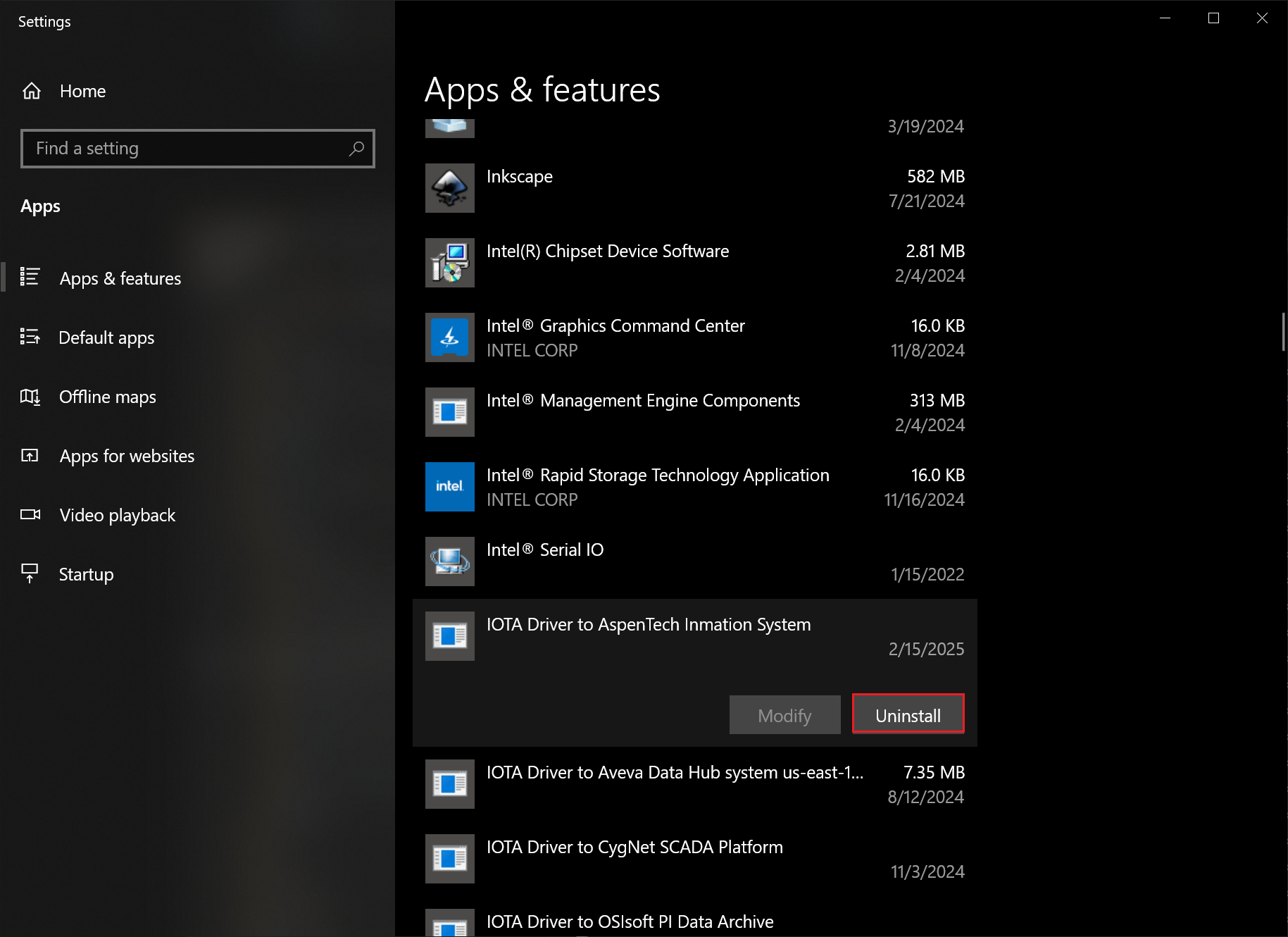Click the 11/16/2024 date for Rapid Storage
This screenshot has height=937, width=1288.
924,499
